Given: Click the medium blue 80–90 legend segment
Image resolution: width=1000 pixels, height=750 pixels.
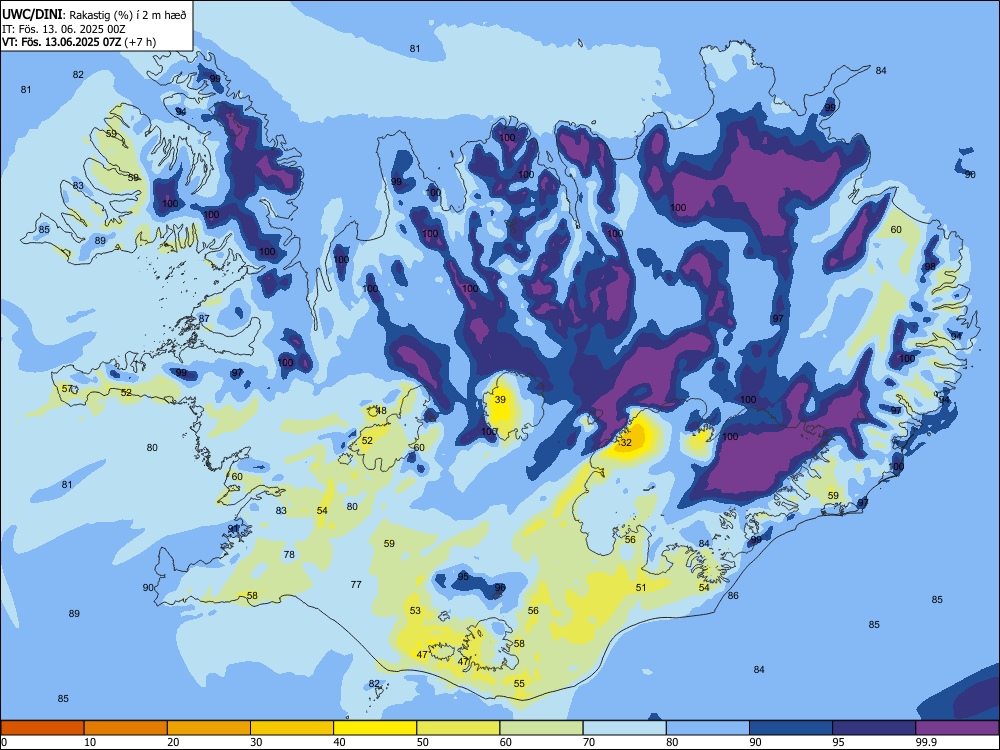Looking at the screenshot, I should pos(708,728).
